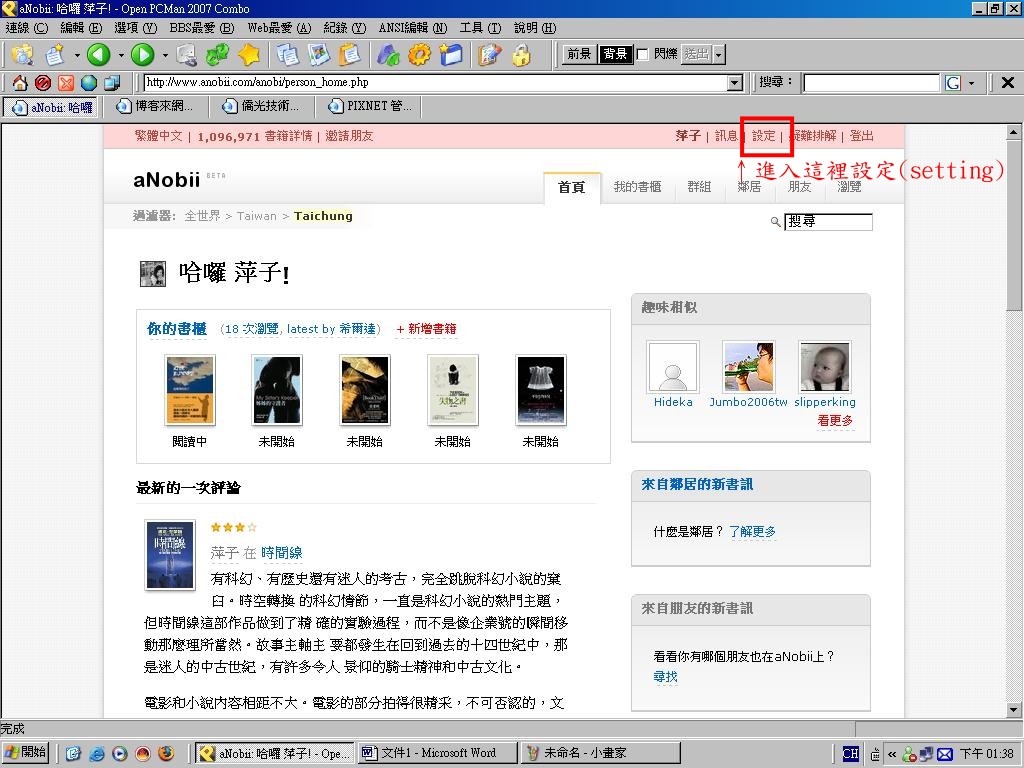Switch to the PIXNET browser tab
The image size is (1024, 768).
point(369,106)
